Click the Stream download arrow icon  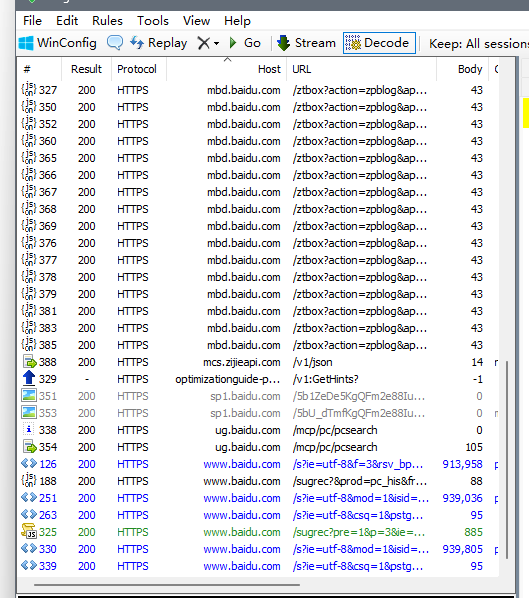click(283, 43)
